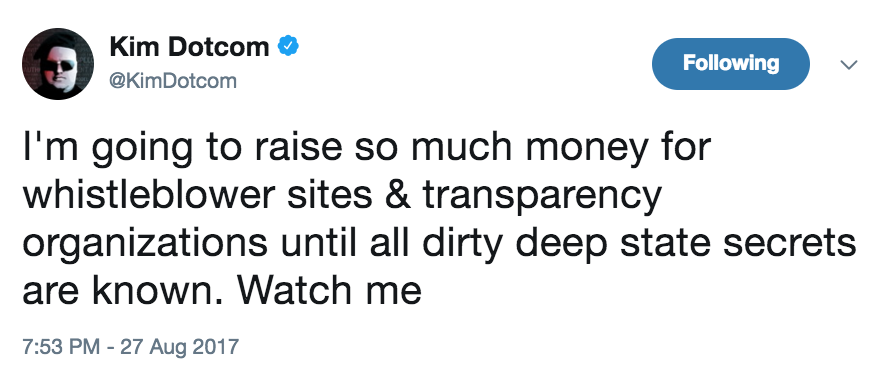The height and width of the screenshot is (374, 886).
Task: Toggle the Following button to unfollow
Action: coord(731,64)
